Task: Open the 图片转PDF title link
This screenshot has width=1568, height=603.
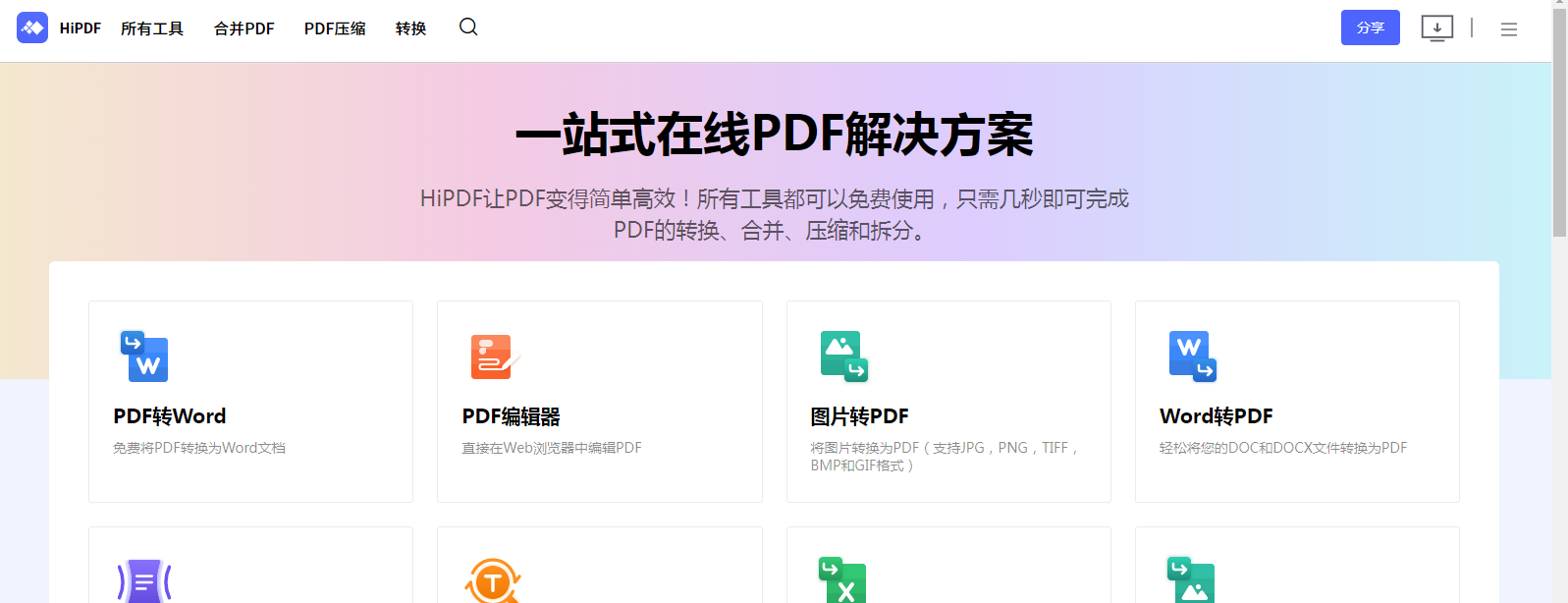Action: 860,416
